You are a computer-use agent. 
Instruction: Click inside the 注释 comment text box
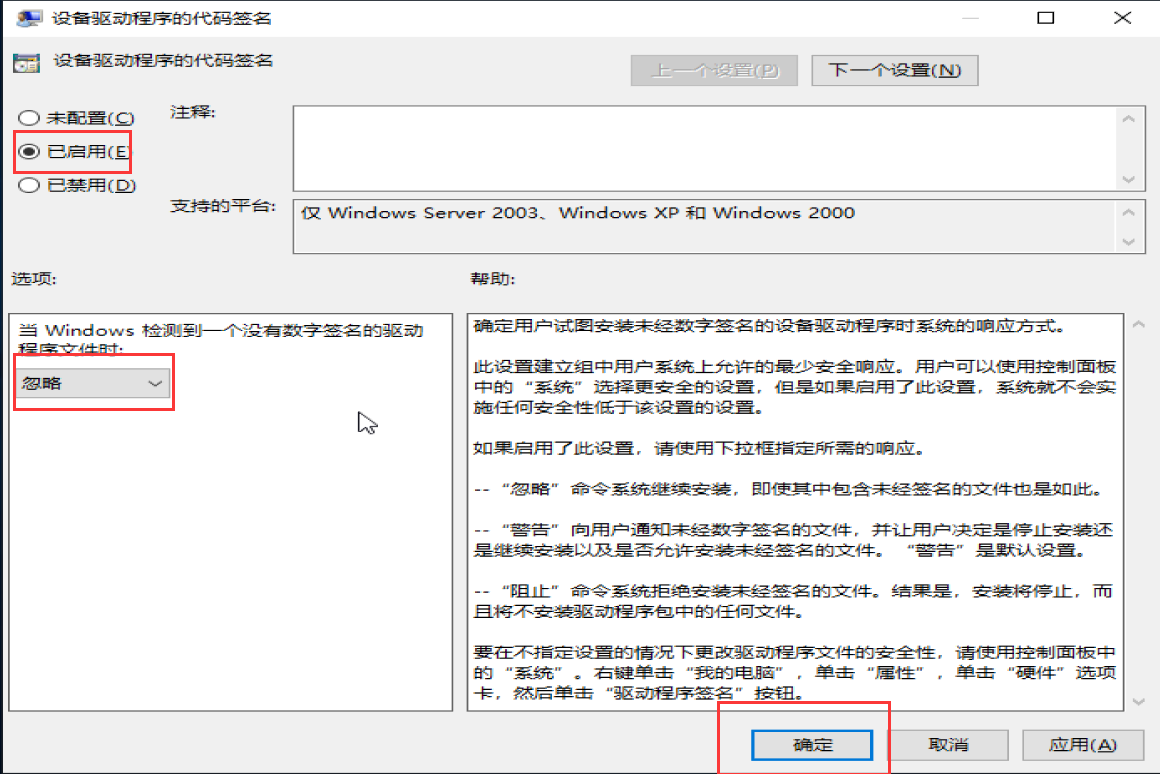point(704,149)
